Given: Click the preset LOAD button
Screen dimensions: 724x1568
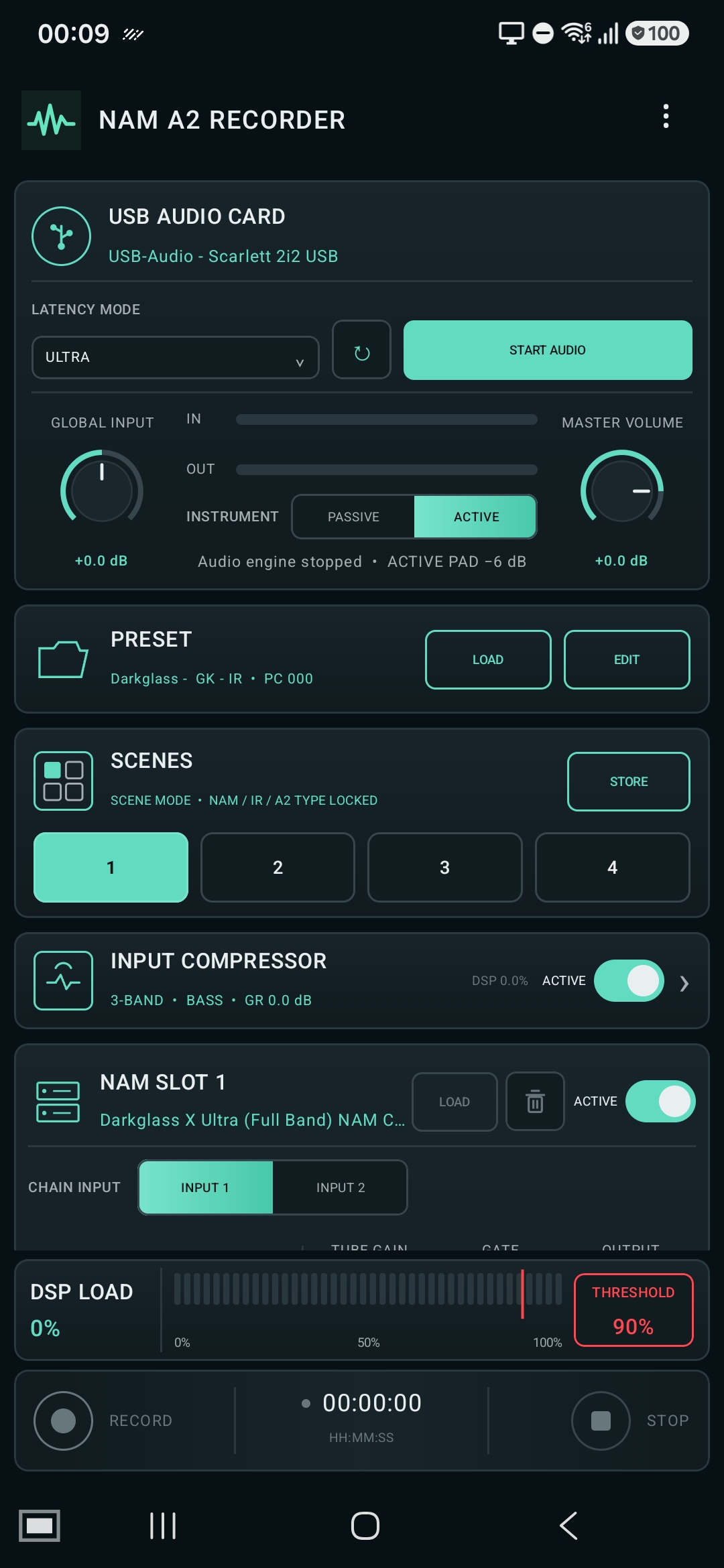Looking at the screenshot, I should pyautogui.click(x=488, y=659).
